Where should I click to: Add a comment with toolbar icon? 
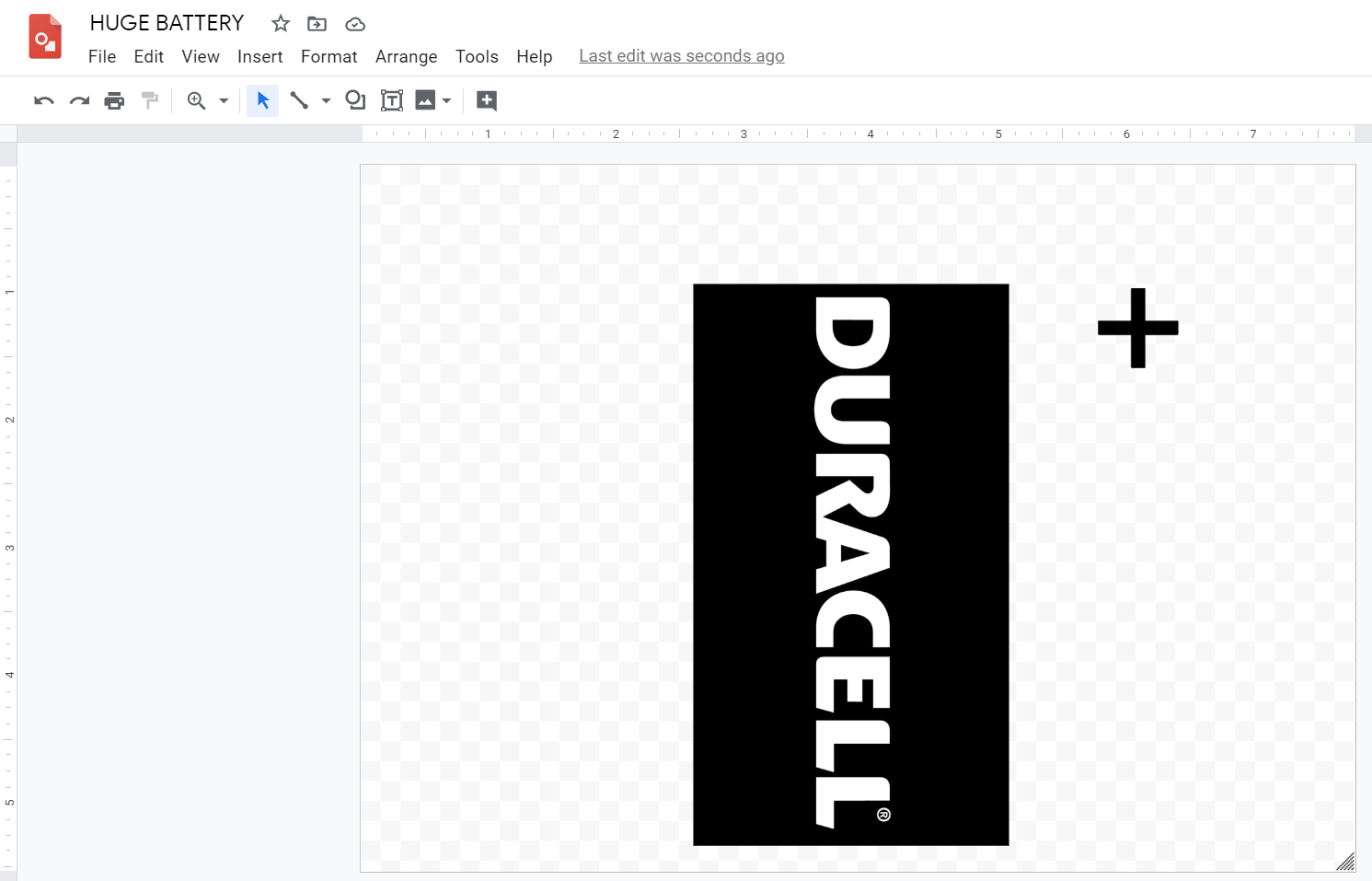click(487, 100)
